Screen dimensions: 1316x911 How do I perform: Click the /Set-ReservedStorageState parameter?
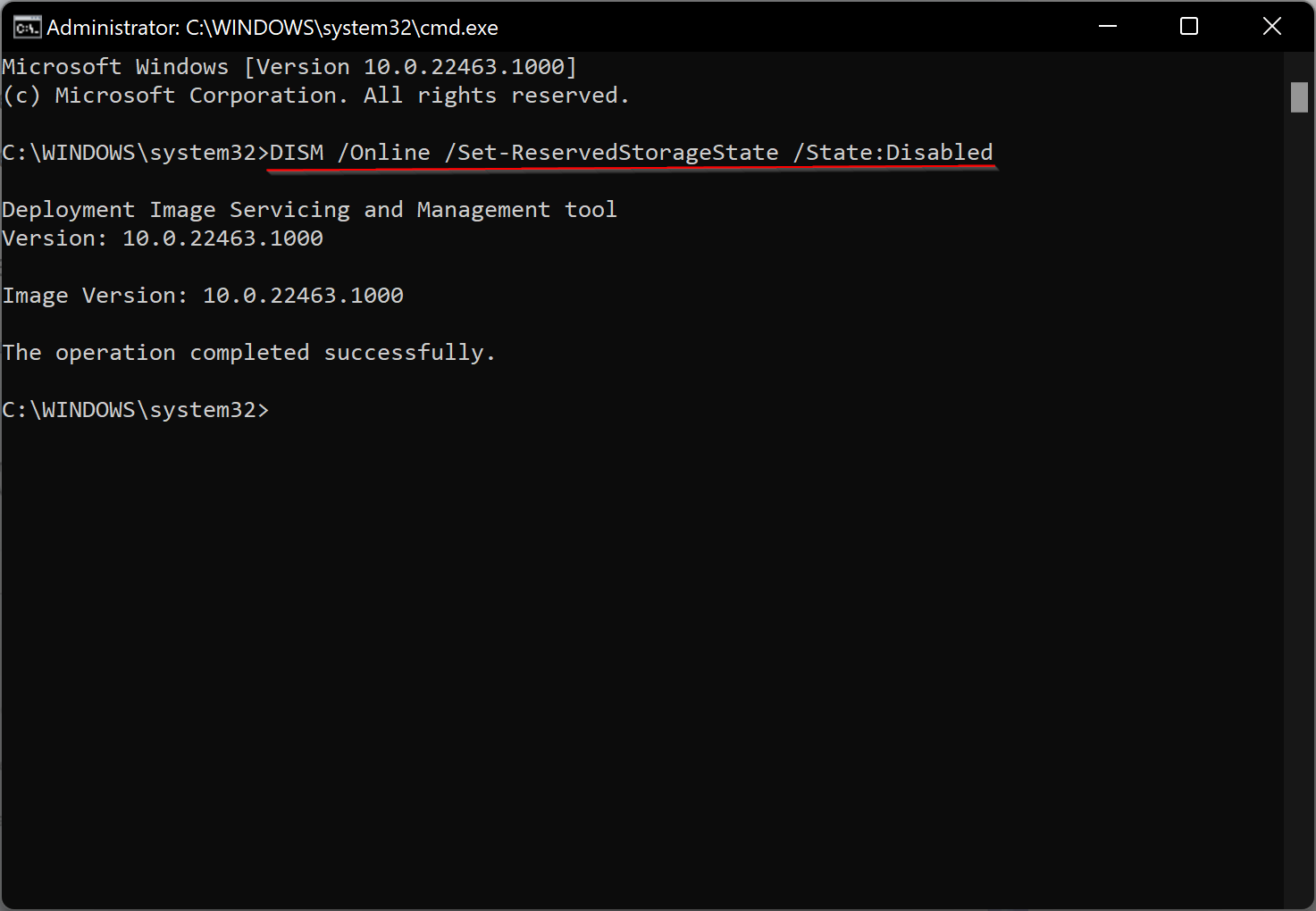point(612,153)
